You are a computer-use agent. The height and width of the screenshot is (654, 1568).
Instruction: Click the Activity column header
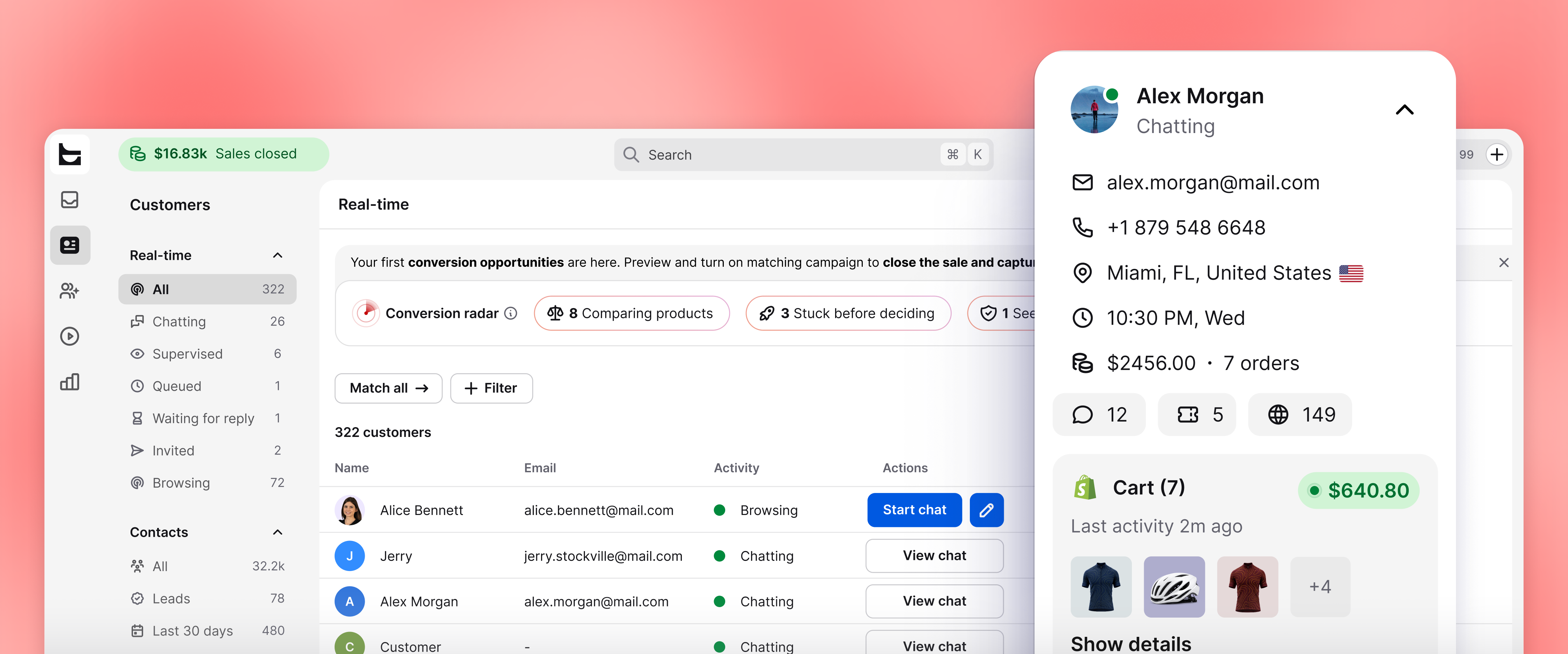coord(736,468)
